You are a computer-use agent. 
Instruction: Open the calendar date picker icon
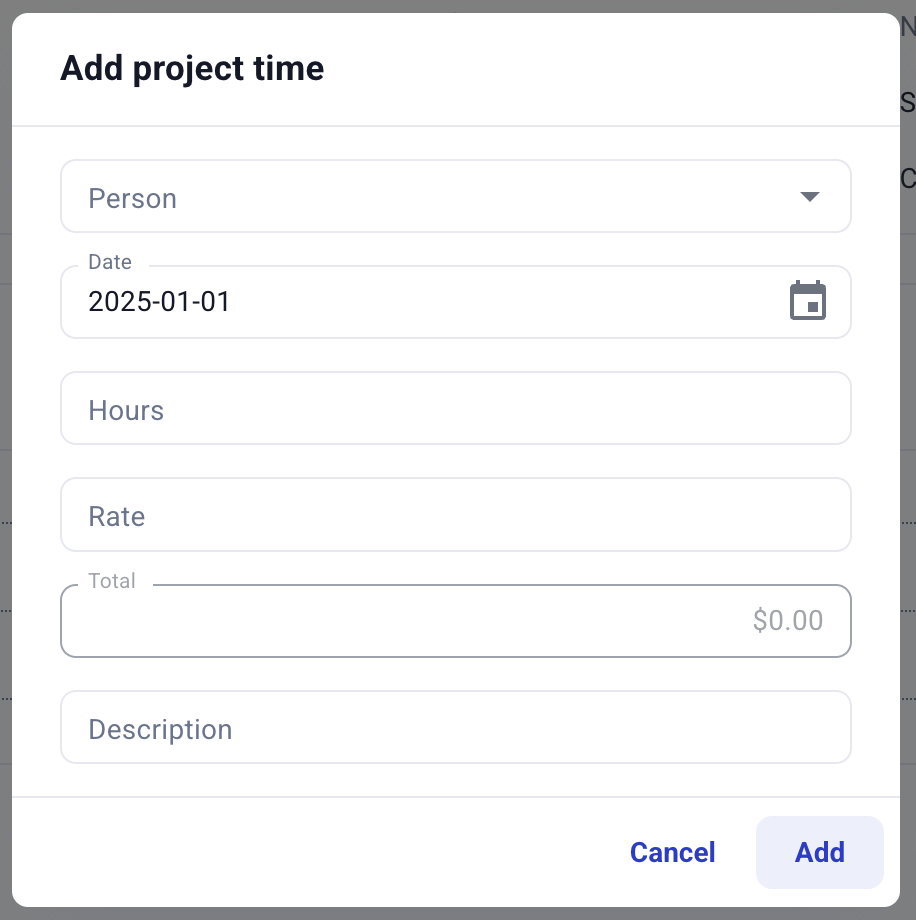(x=808, y=301)
